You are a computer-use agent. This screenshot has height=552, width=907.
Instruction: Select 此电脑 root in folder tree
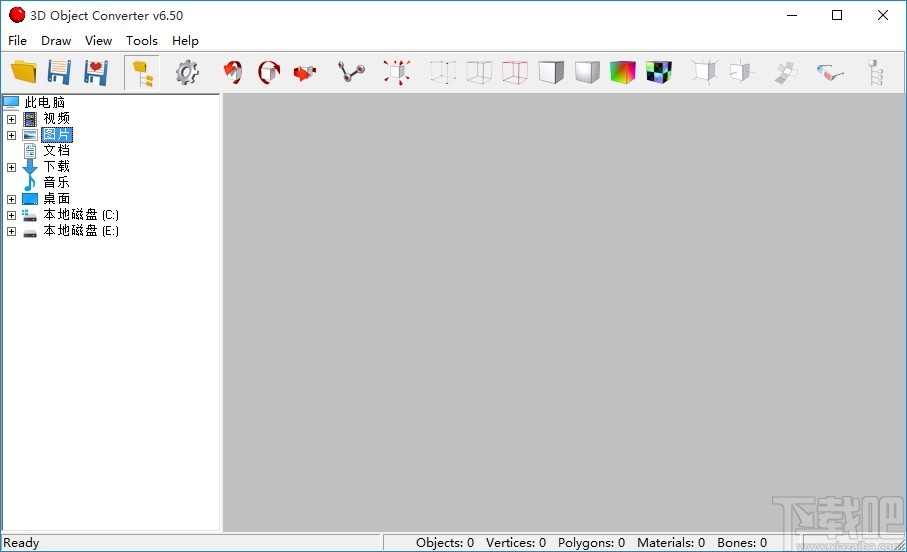coord(45,102)
